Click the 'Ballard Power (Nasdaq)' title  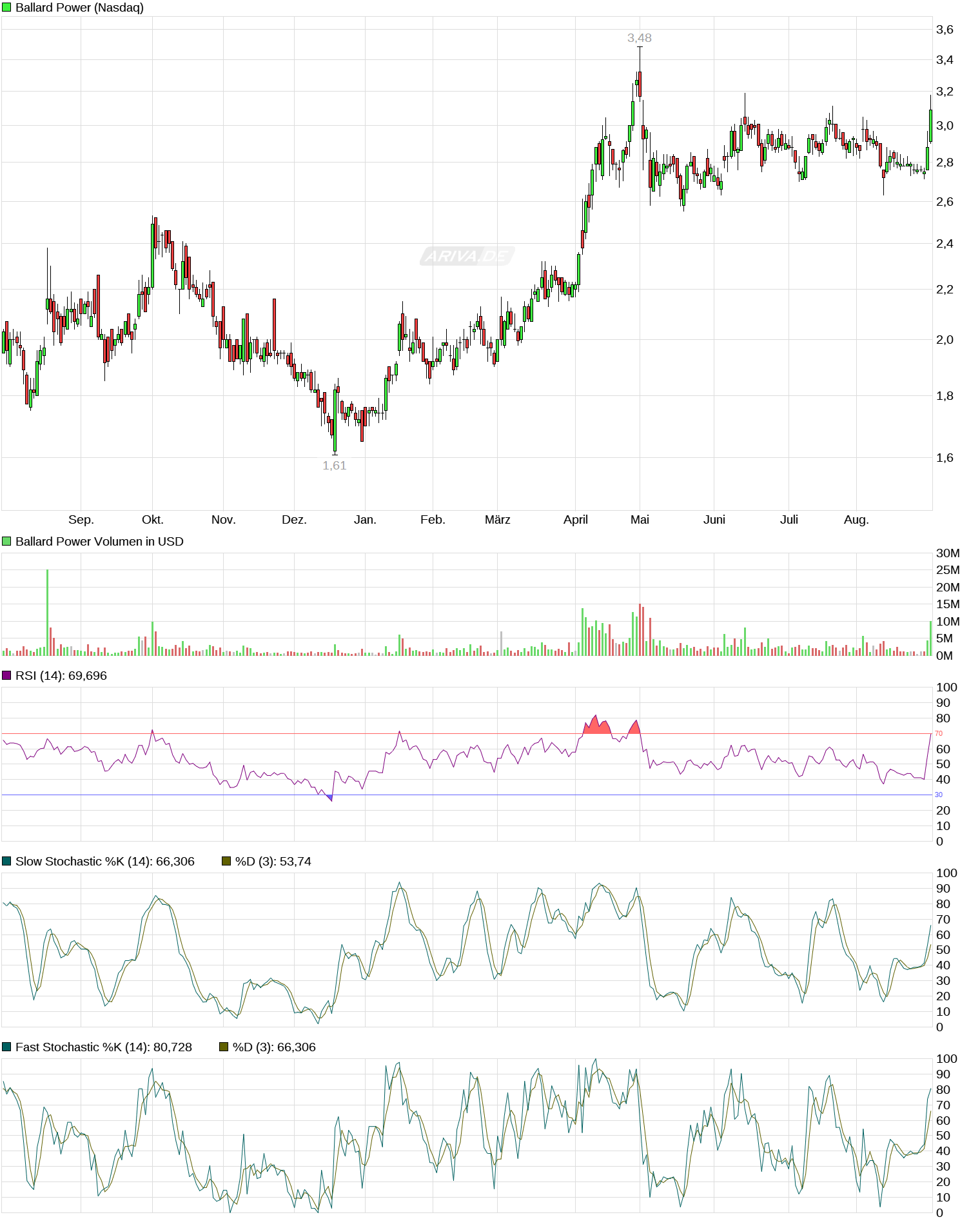pyautogui.click(x=79, y=8)
